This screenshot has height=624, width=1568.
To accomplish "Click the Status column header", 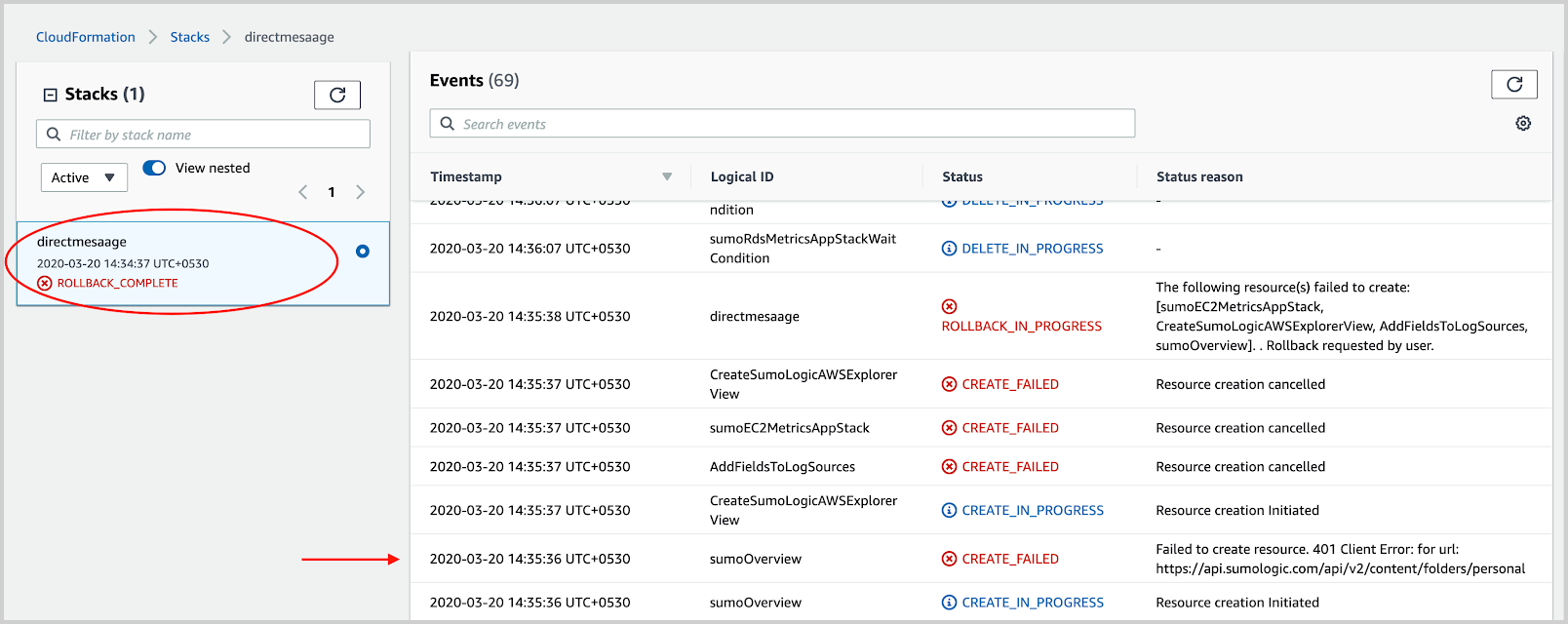I will (961, 176).
